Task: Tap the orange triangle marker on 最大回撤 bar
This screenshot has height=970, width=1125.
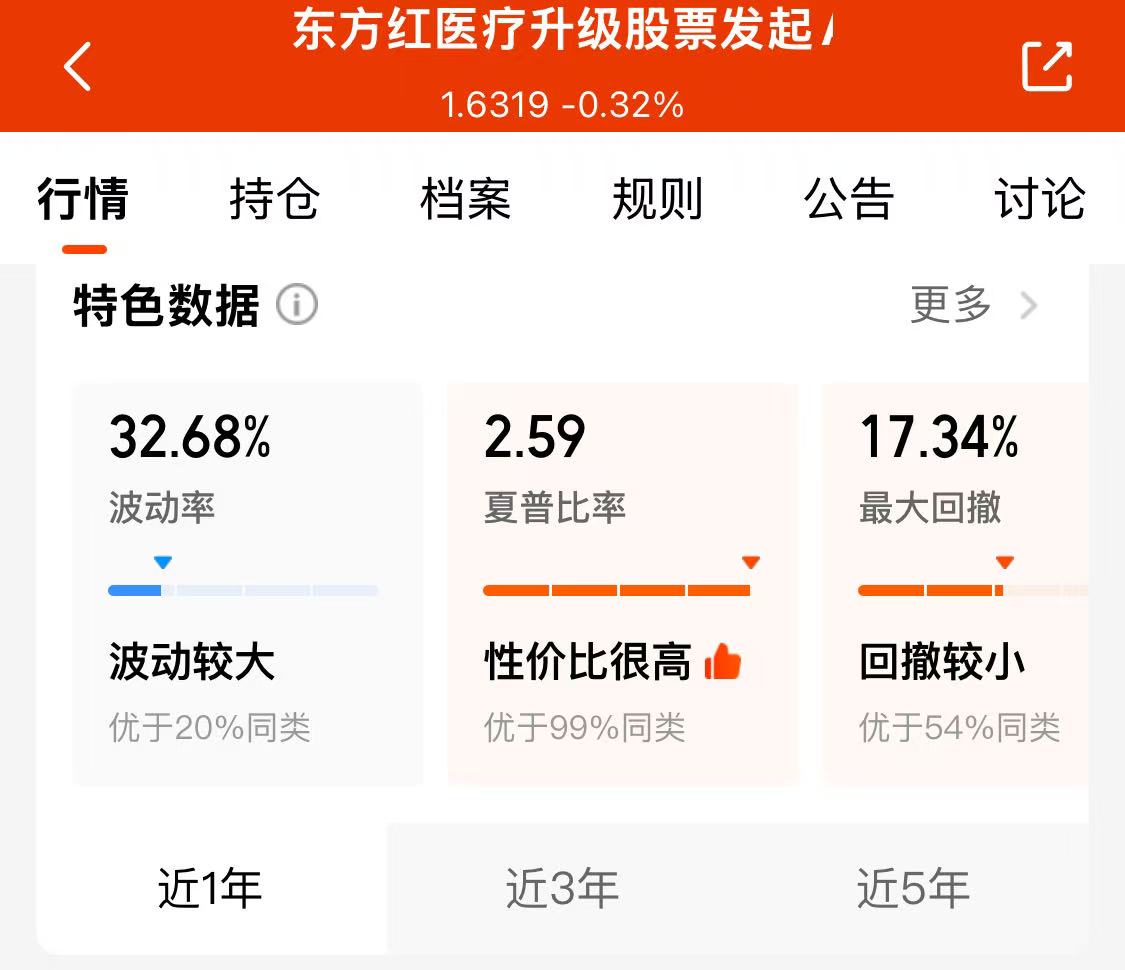Action: point(1004,562)
